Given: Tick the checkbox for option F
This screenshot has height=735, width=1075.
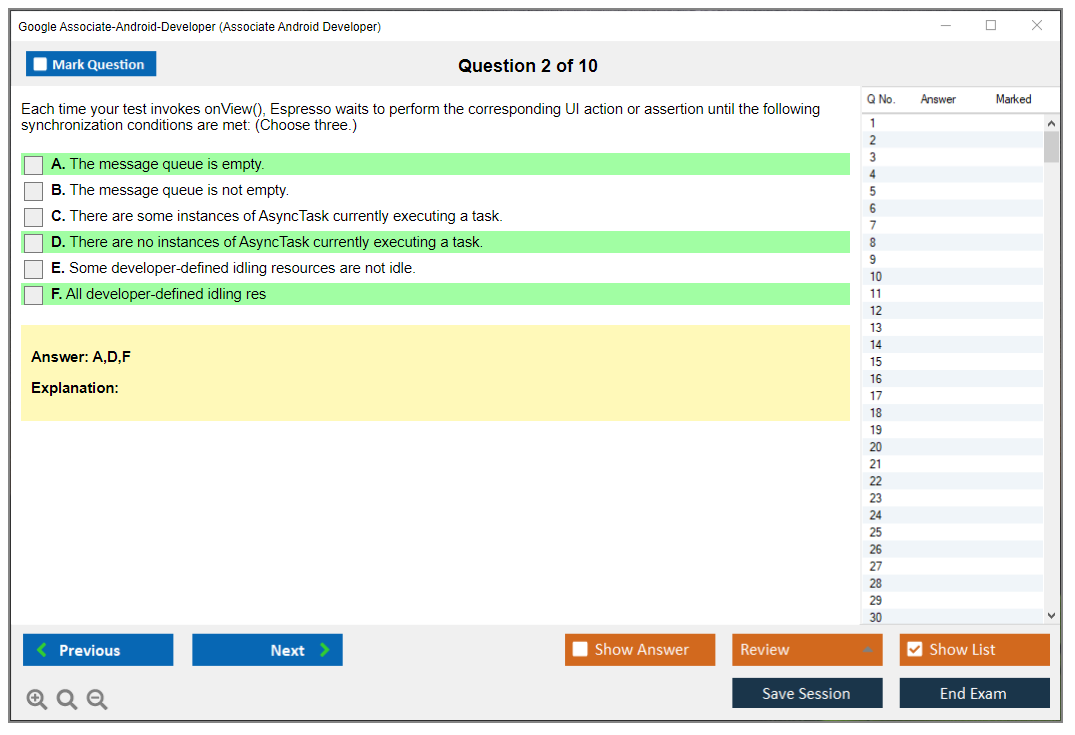Looking at the screenshot, I should point(33,295).
